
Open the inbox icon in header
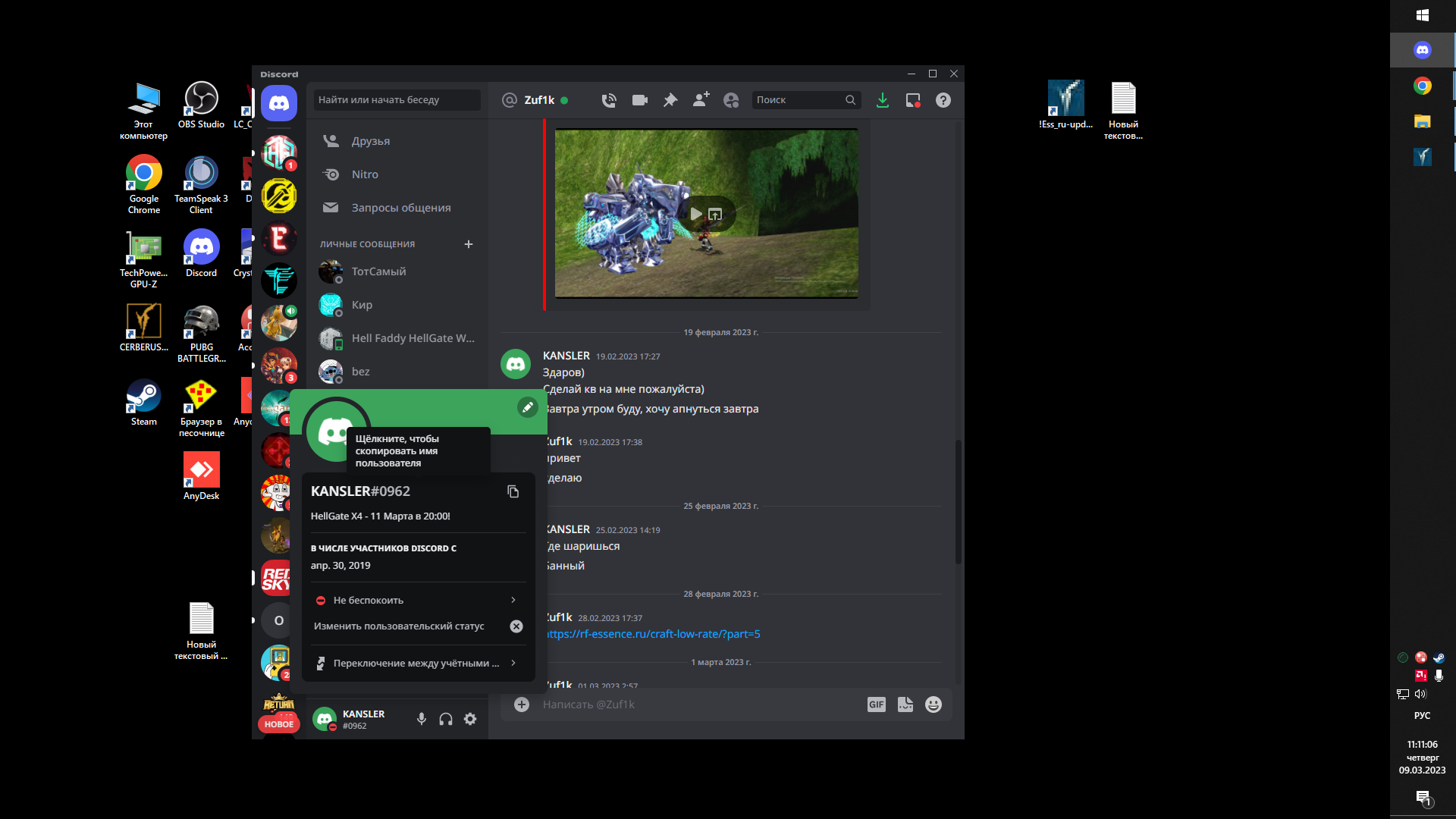(x=913, y=100)
